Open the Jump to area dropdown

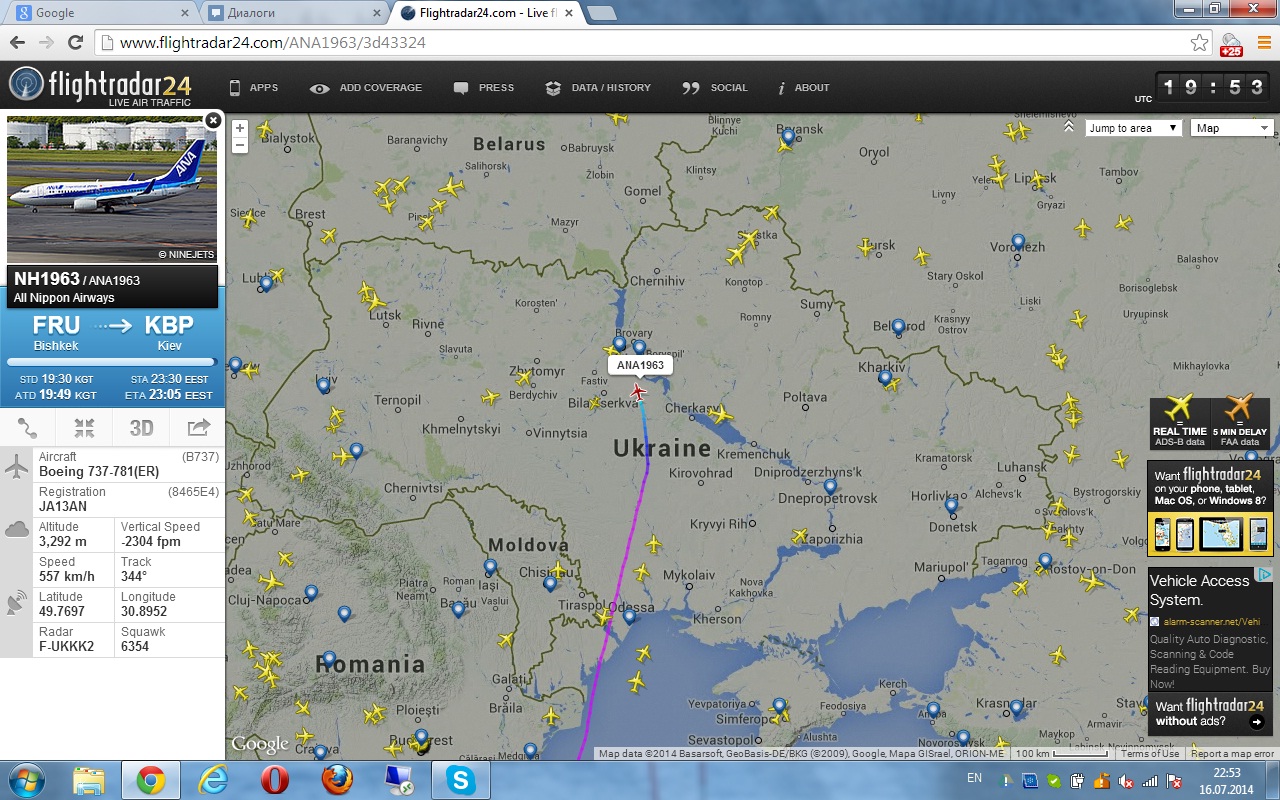1133,128
